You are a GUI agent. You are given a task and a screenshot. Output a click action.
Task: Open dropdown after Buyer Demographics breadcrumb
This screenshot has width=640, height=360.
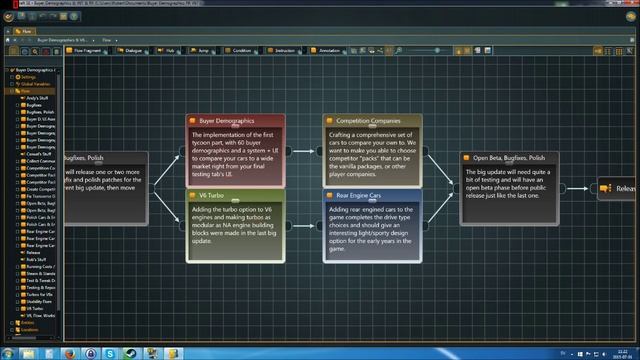coord(93,40)
